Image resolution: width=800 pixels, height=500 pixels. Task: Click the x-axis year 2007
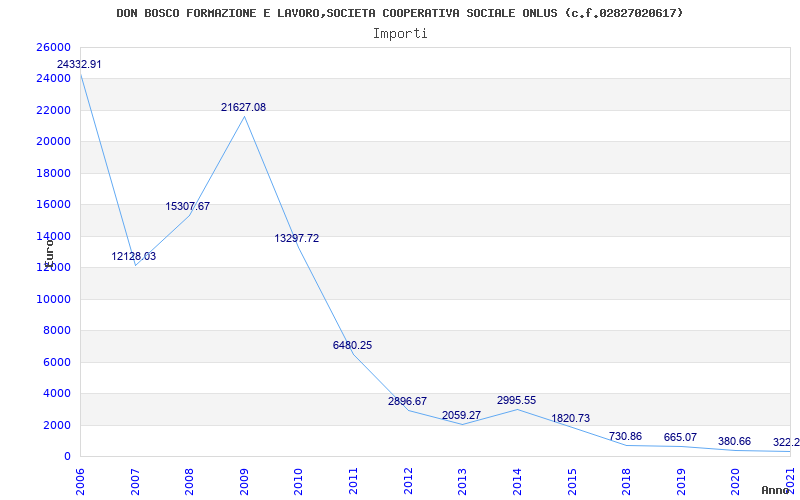click(x=135, y=481)
